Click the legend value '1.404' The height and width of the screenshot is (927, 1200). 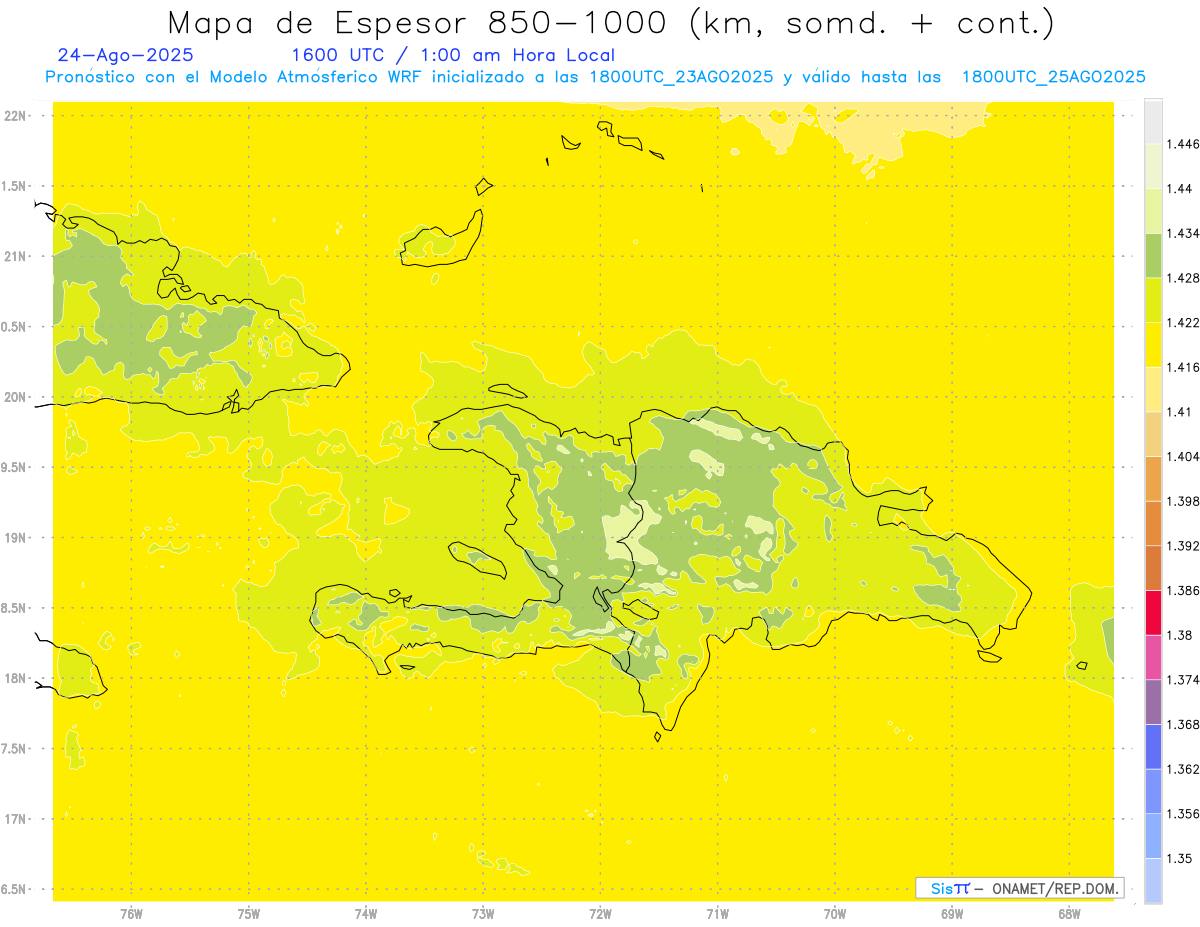pos(1183,456)
